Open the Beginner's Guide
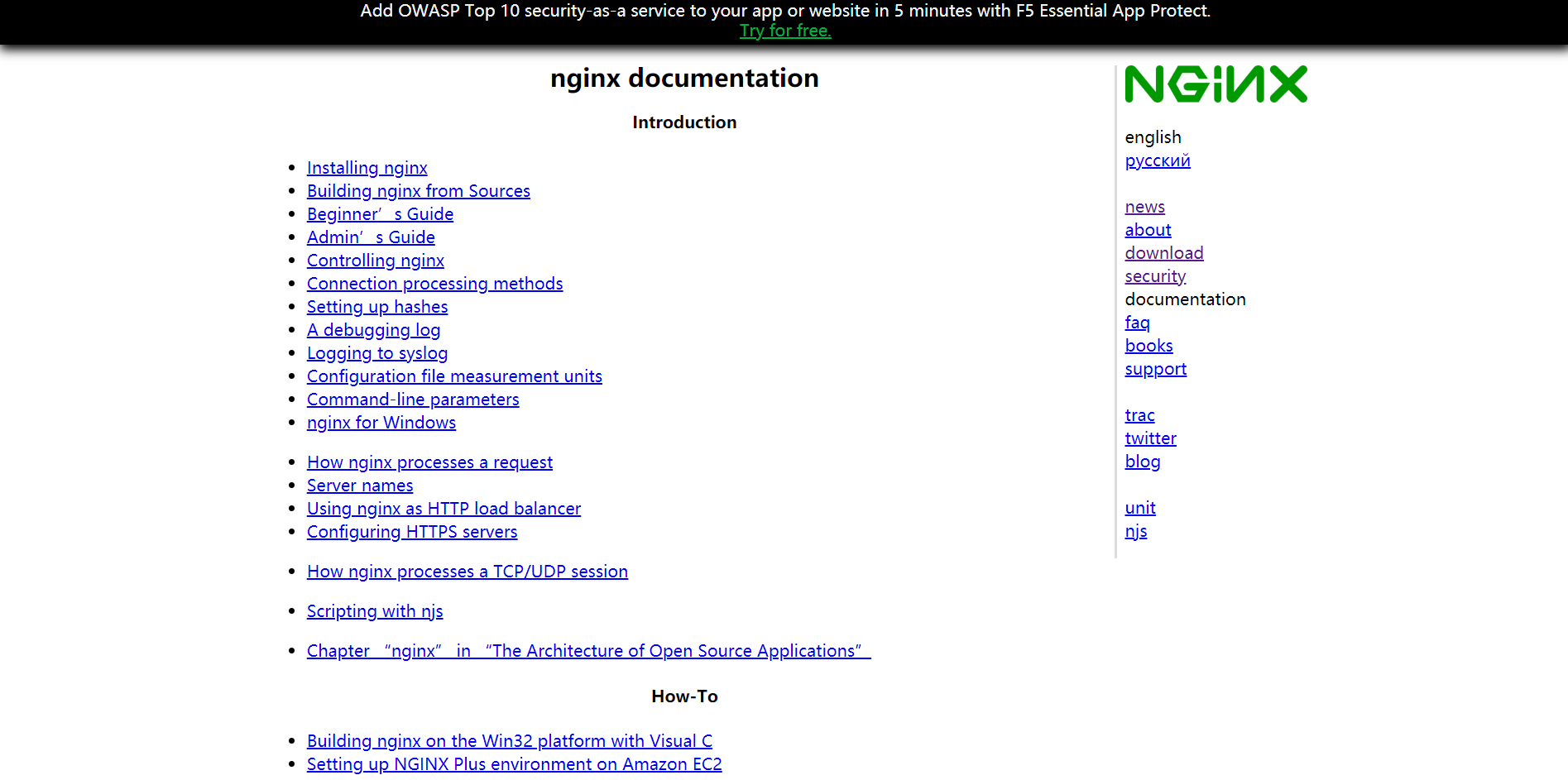 tap(379, 213)
